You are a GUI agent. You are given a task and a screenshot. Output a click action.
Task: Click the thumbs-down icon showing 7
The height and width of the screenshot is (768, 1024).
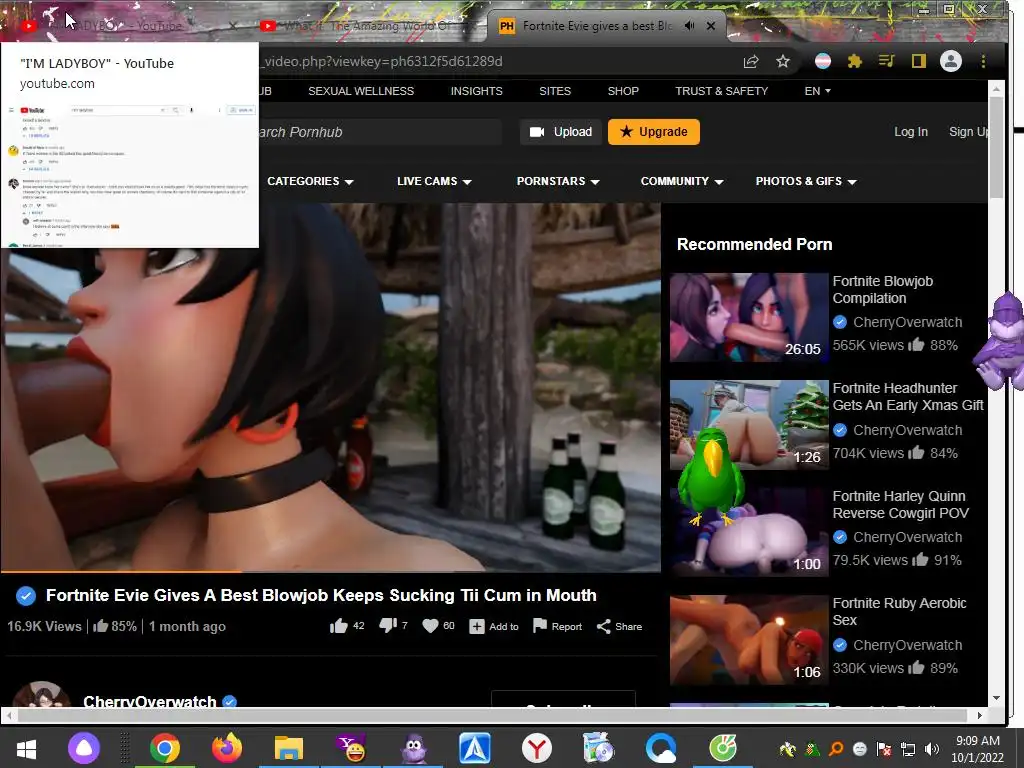(388, 626)
